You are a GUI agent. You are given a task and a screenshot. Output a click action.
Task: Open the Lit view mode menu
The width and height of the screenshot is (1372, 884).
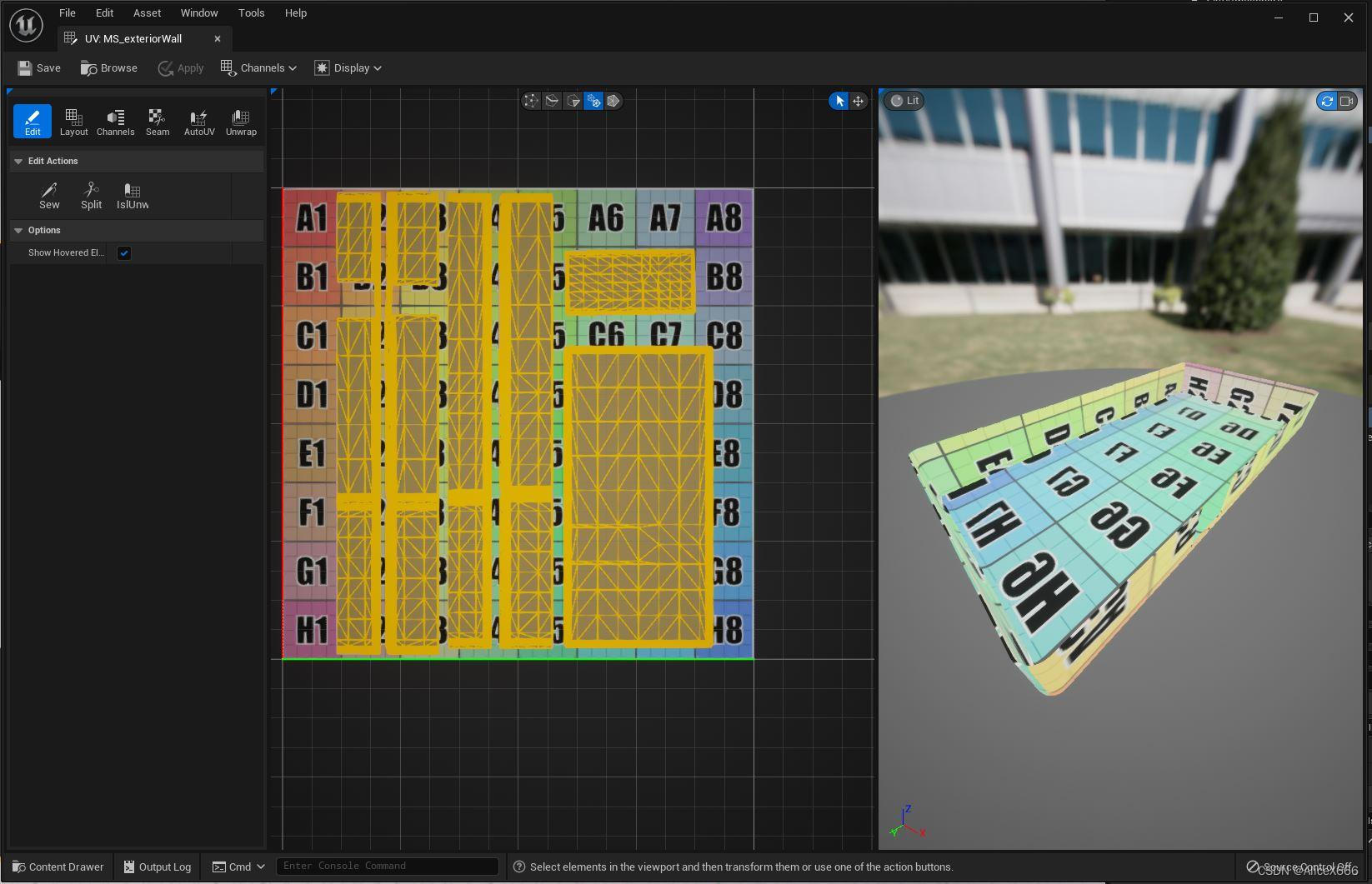click(x=904, y=101)
